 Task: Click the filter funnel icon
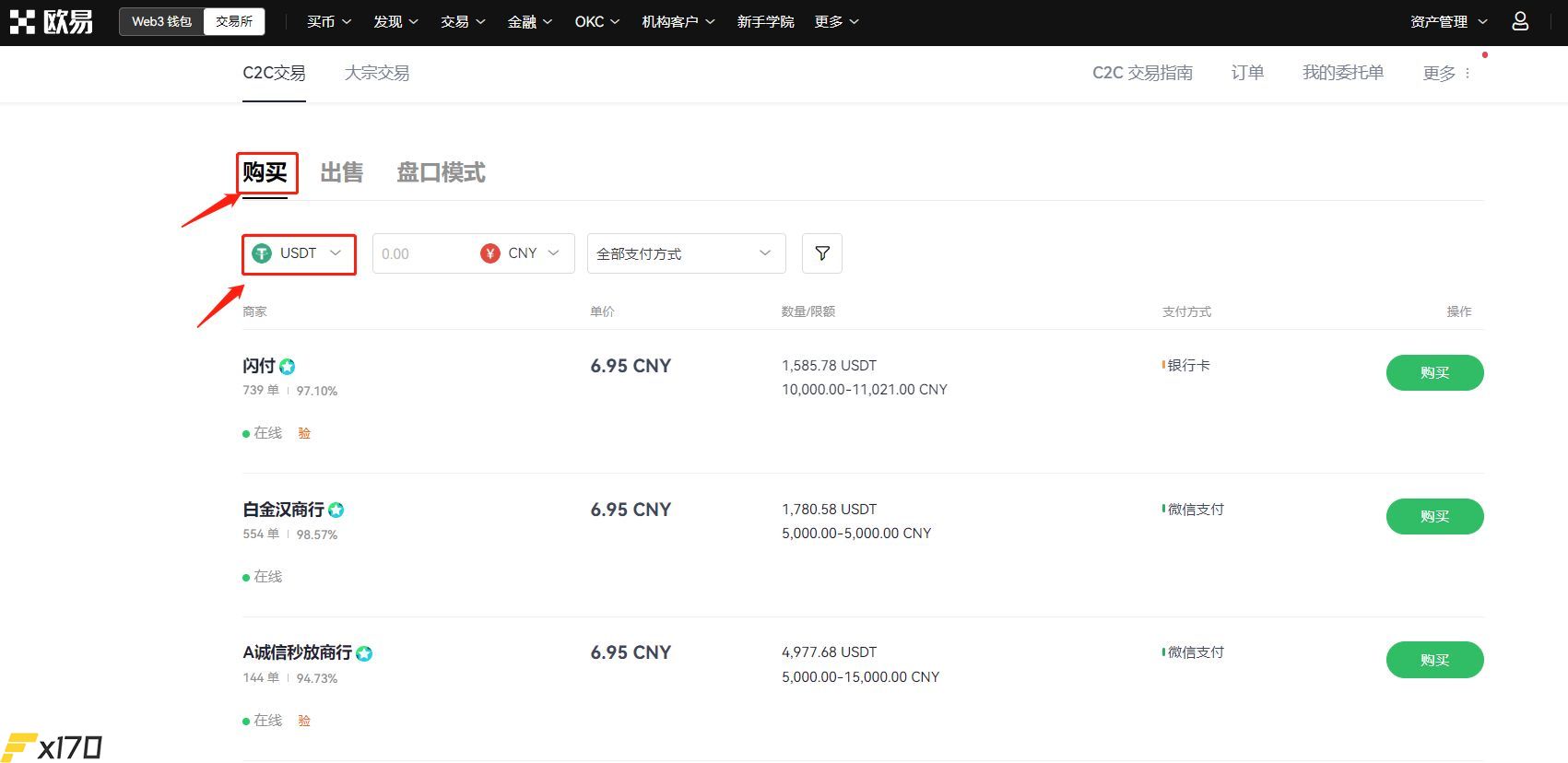[822, 253]
